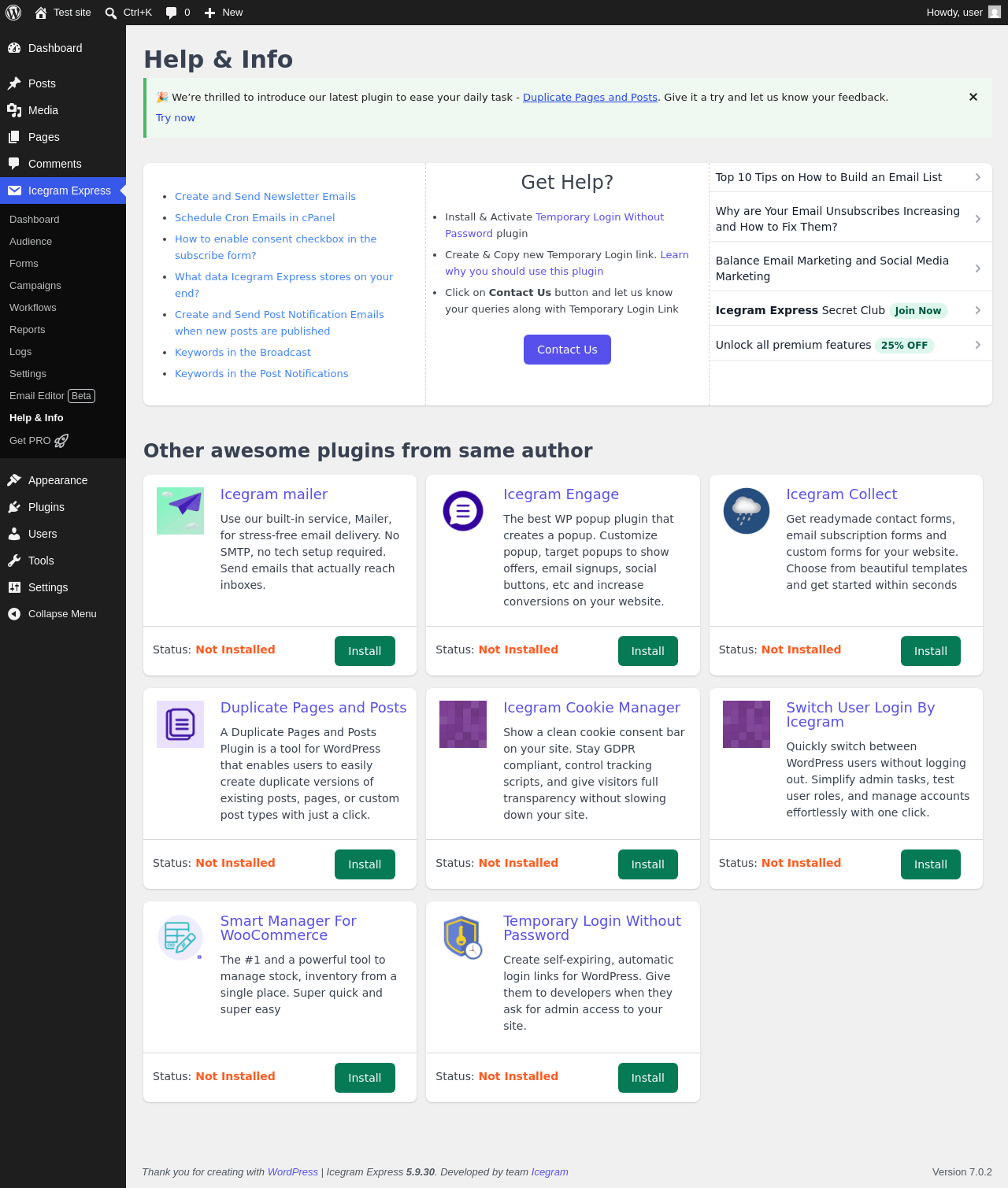
Task: Dismiss the Duplicate Pages plugin notice
Action: click(x=973, y=97)
